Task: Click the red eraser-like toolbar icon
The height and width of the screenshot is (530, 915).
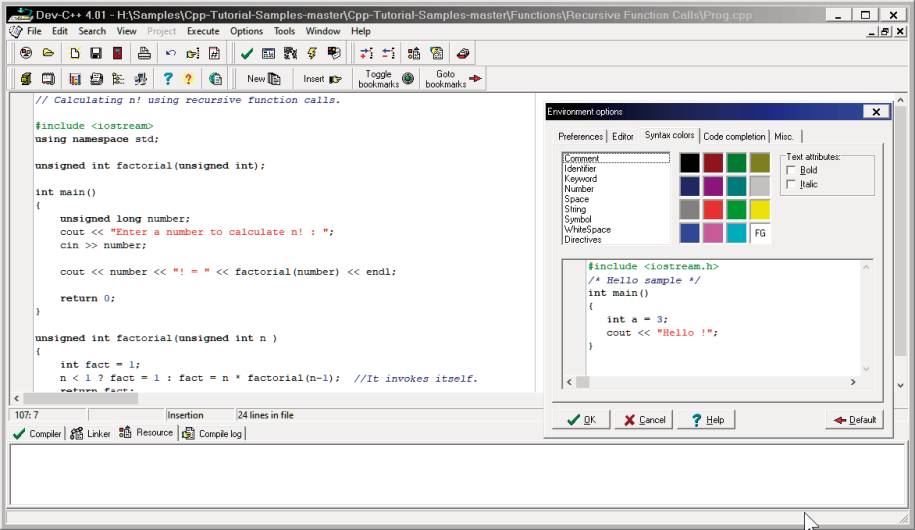Action: 463,54
